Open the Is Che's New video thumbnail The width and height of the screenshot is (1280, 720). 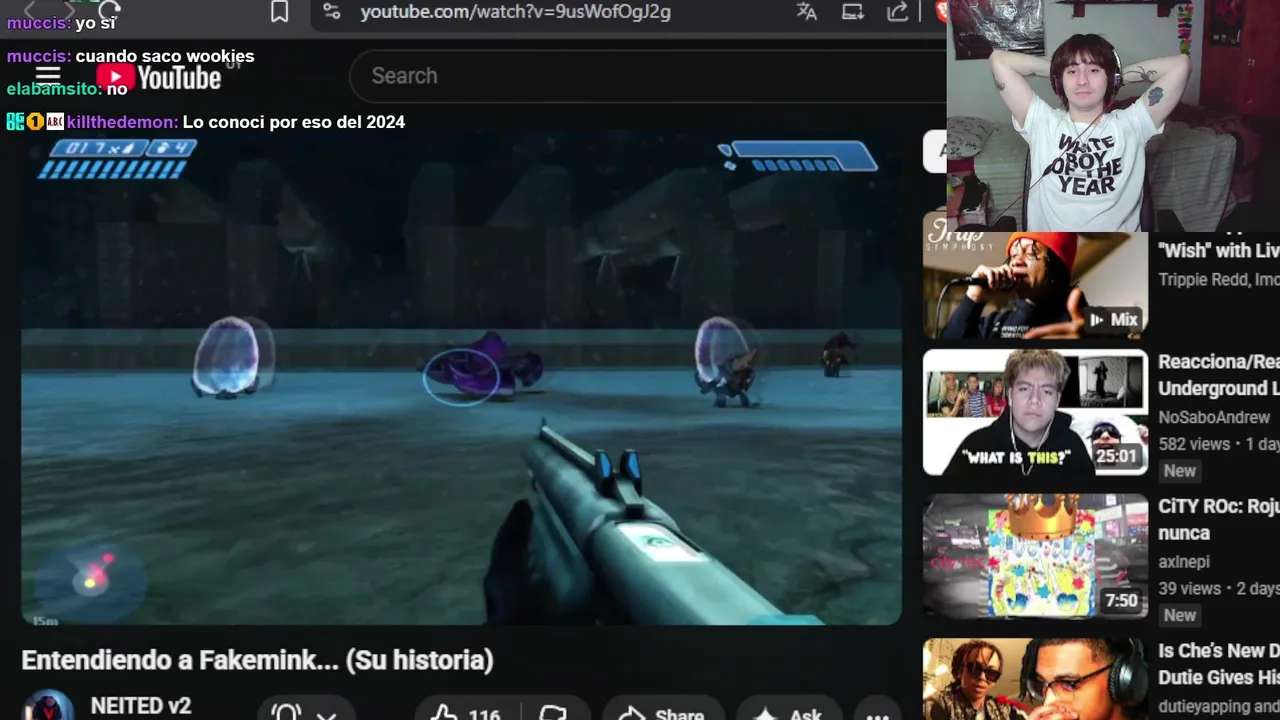point(1035,680)
